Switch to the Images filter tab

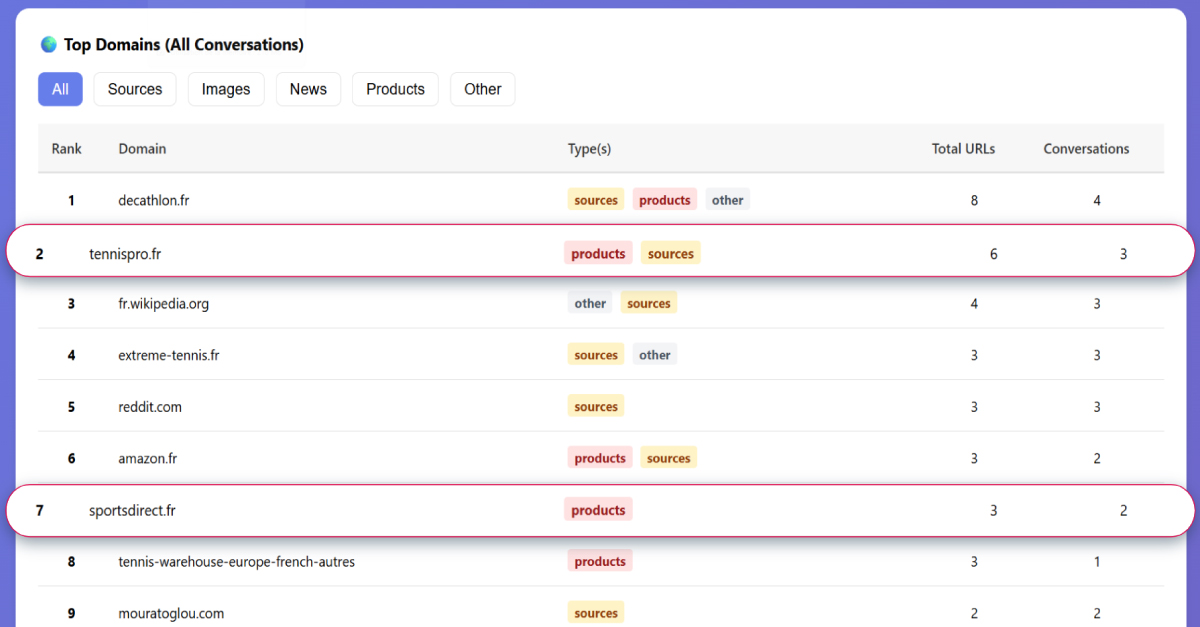tap(226, 89)
